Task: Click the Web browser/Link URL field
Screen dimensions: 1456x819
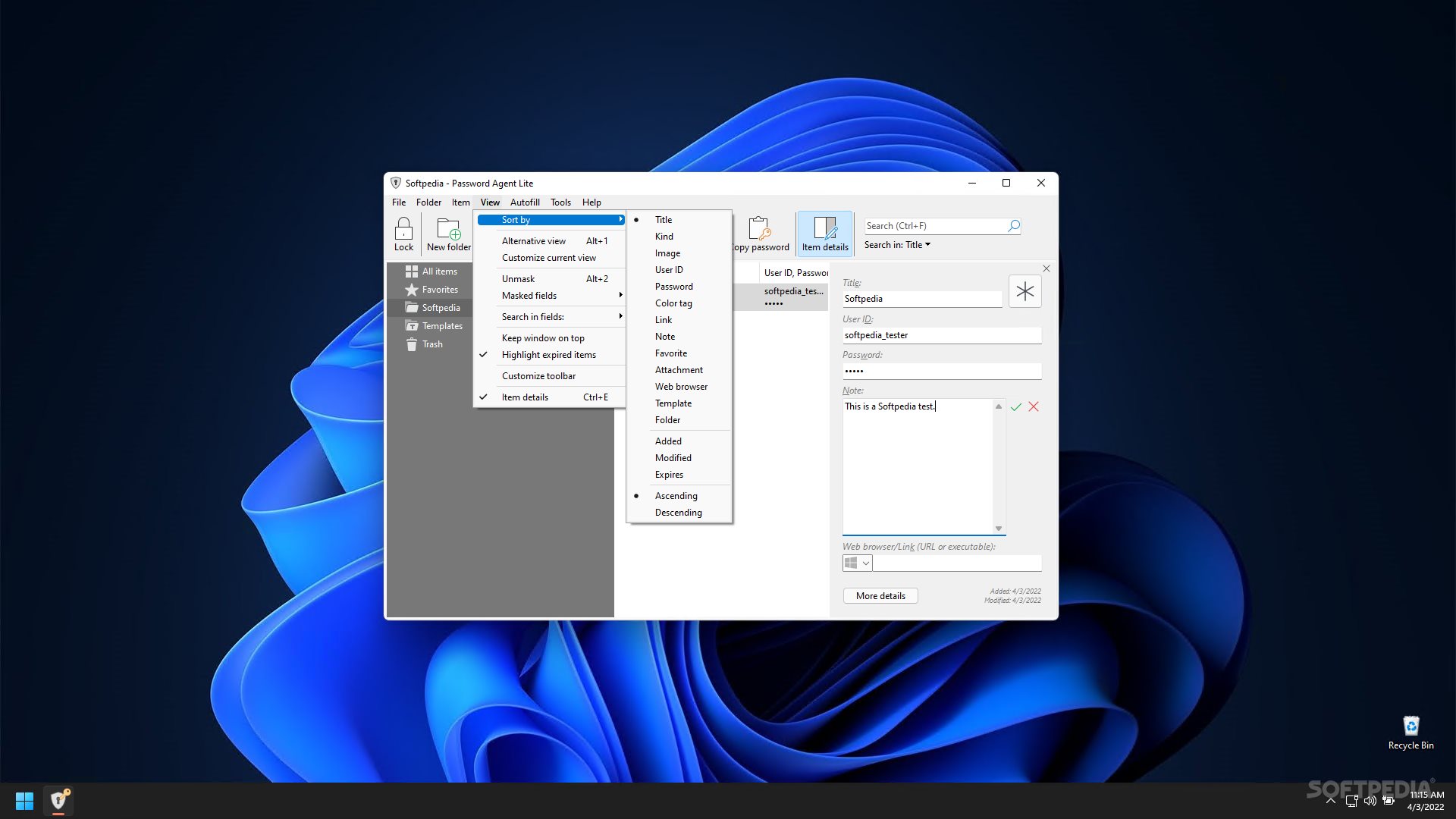Action: pos(957,563)
